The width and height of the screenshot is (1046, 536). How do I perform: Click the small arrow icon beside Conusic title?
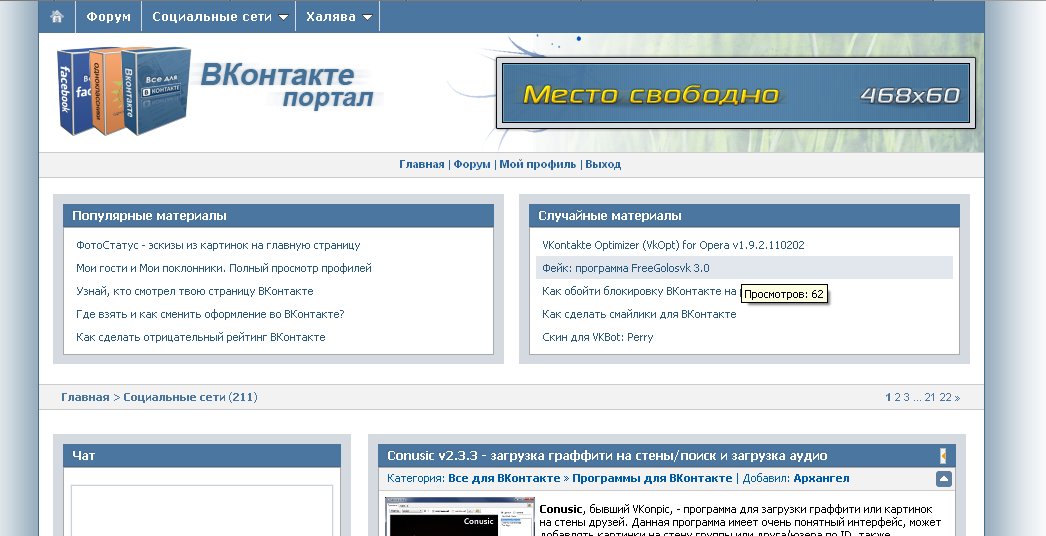[943, 456]
